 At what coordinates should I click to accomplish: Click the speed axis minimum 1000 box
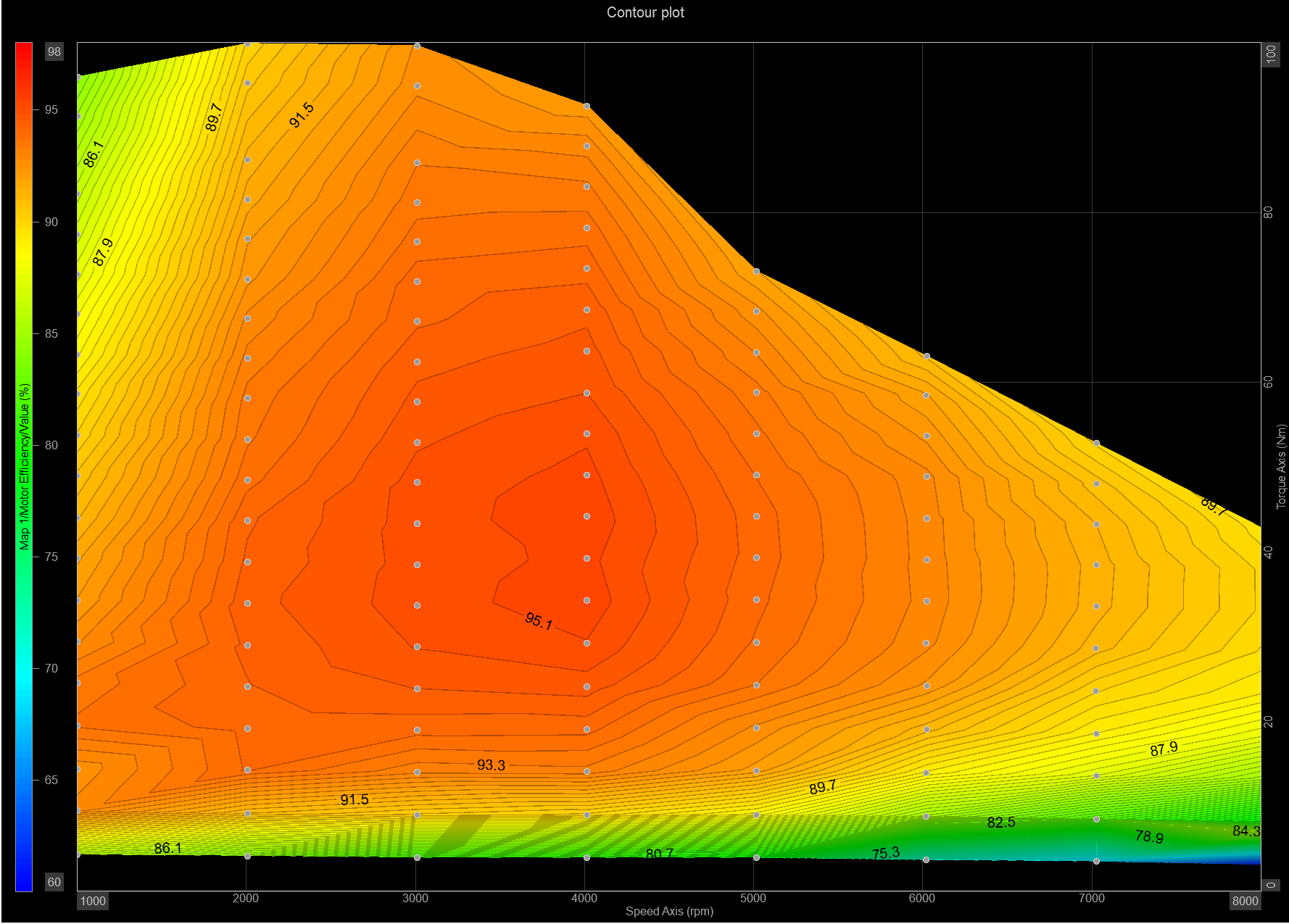point(93,901)
